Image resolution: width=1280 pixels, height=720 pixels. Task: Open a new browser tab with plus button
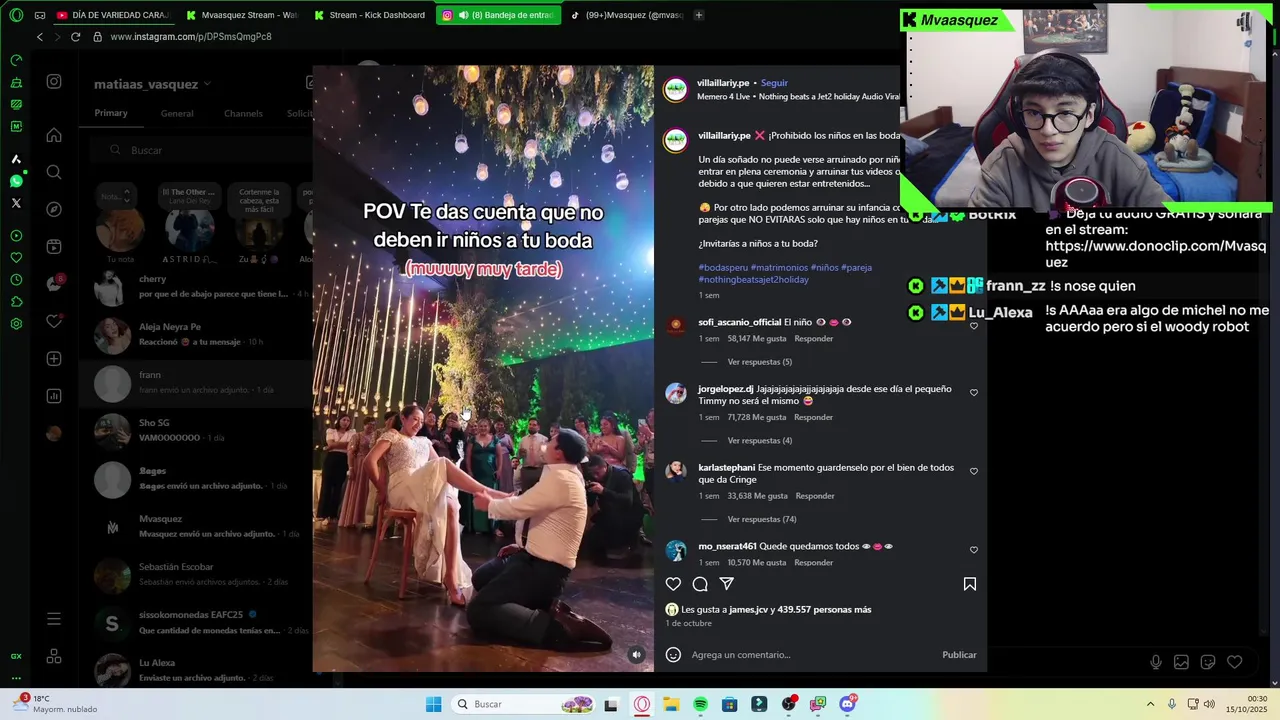[698, 15]
